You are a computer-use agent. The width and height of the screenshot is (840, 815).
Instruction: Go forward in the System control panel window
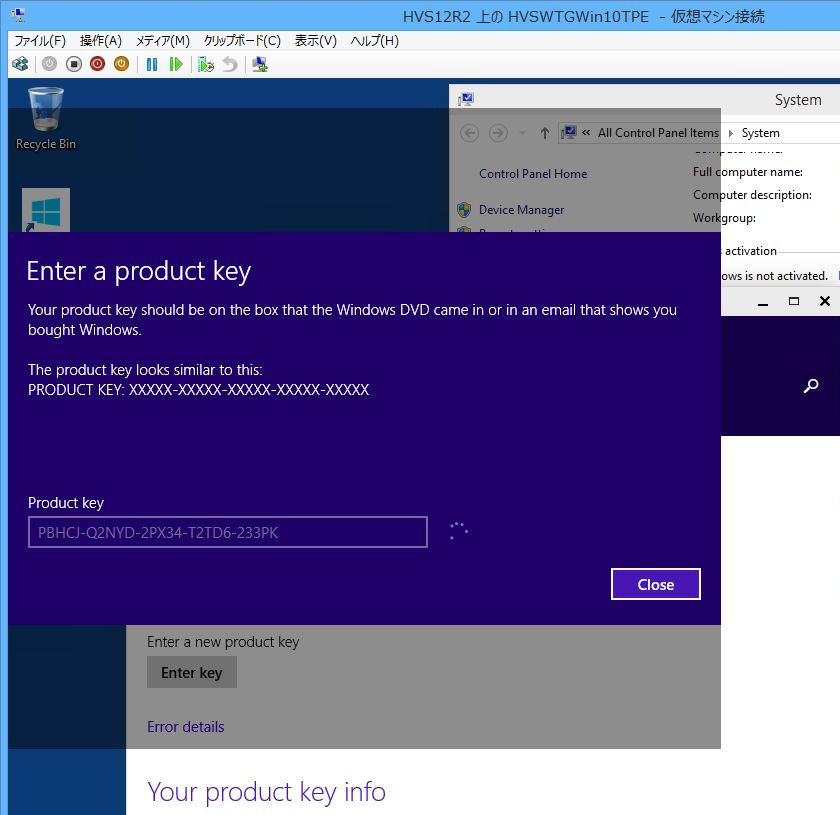[498, 133]
